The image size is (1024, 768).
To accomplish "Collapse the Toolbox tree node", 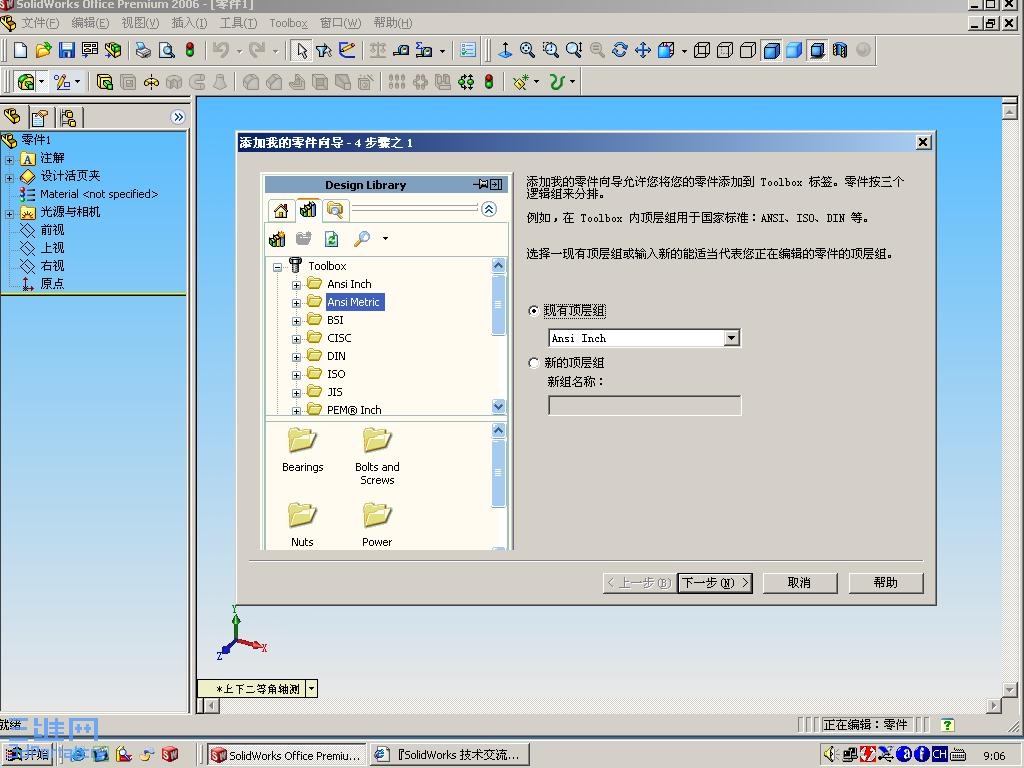I will (x=278, y=267).
